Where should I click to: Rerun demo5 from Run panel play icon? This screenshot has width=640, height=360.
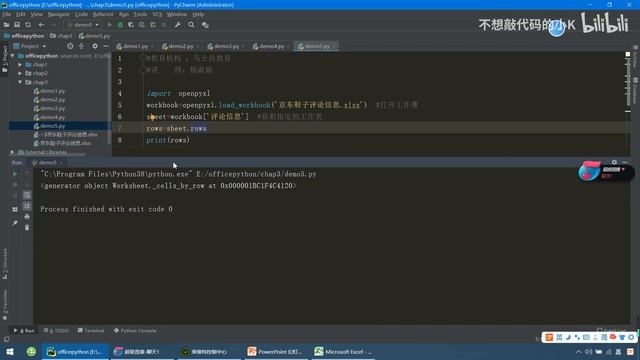click(15, 174)
